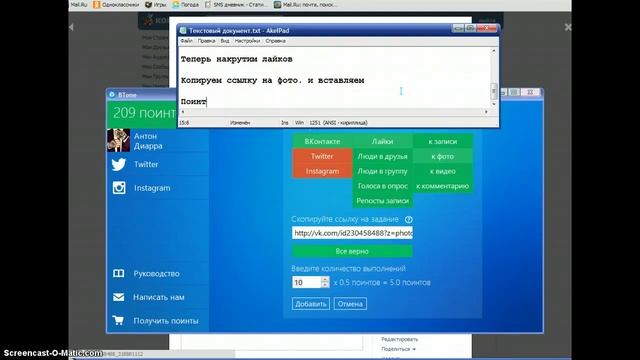Click the ВТопе window title icon
The image size is (640, 360).
112,94
